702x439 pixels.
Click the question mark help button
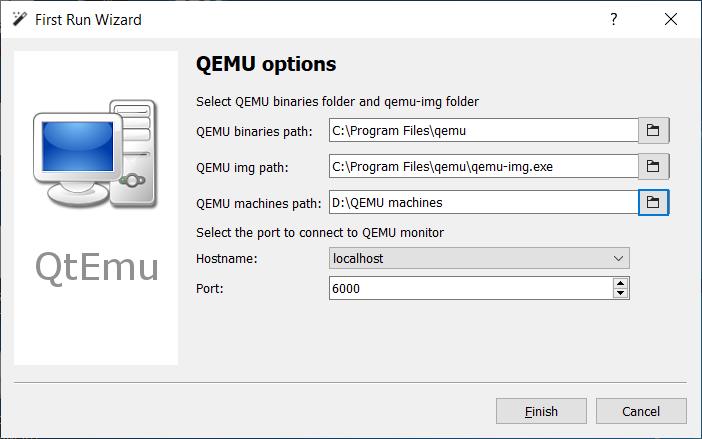(x=614, y=19)
